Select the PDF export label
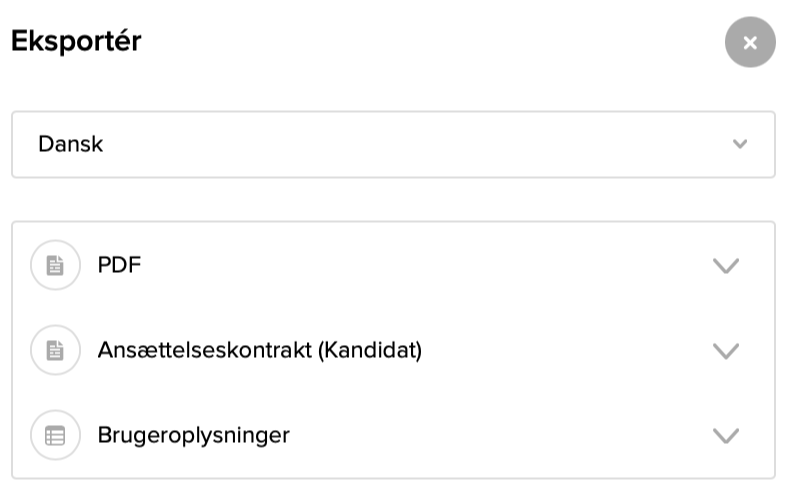This screenshot has height=504, width=810. click(119, 266)
